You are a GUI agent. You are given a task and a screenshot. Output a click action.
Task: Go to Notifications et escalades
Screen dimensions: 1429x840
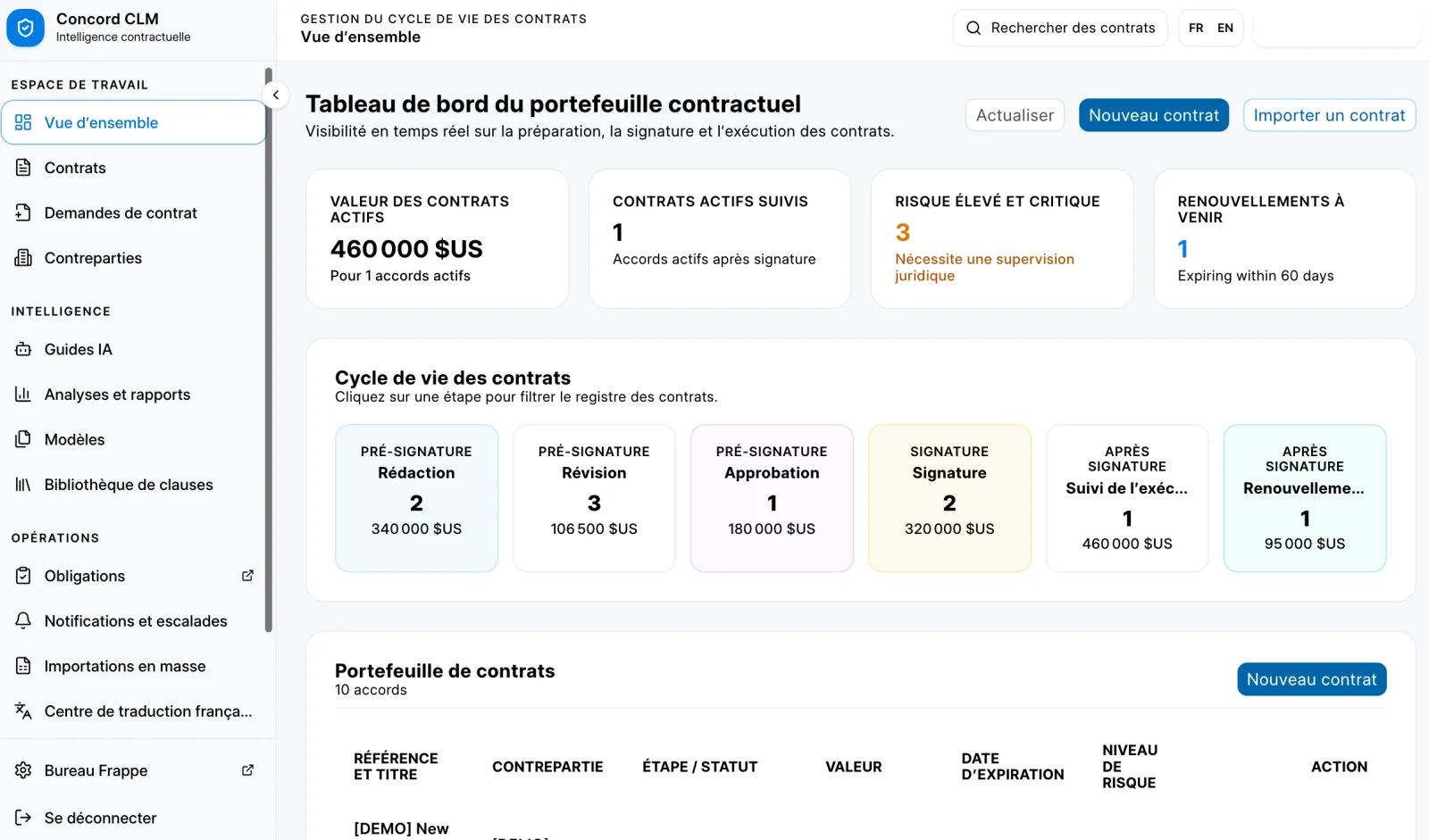coord(134,621)
